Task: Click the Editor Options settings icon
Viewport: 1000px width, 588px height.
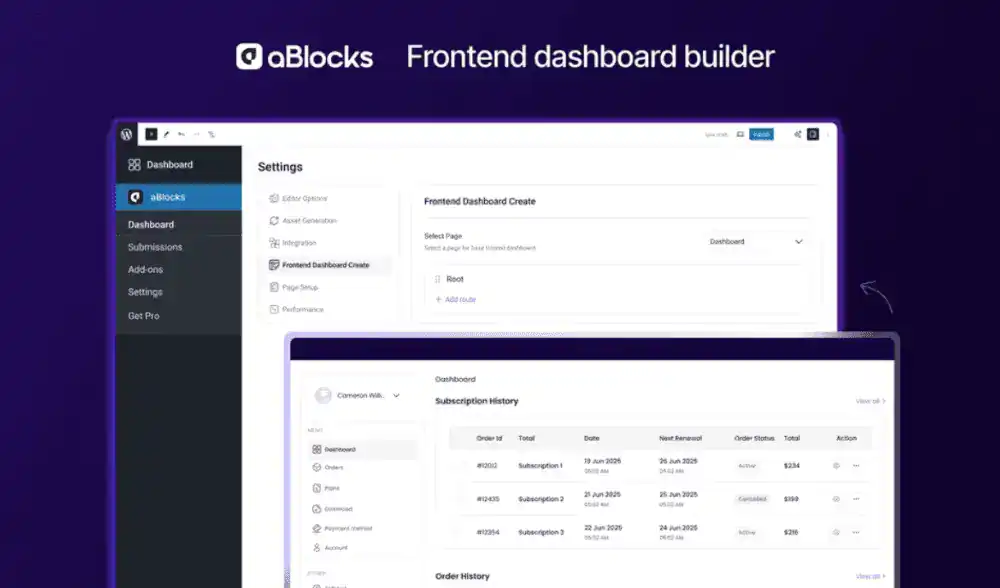Action: coord(274,198)
